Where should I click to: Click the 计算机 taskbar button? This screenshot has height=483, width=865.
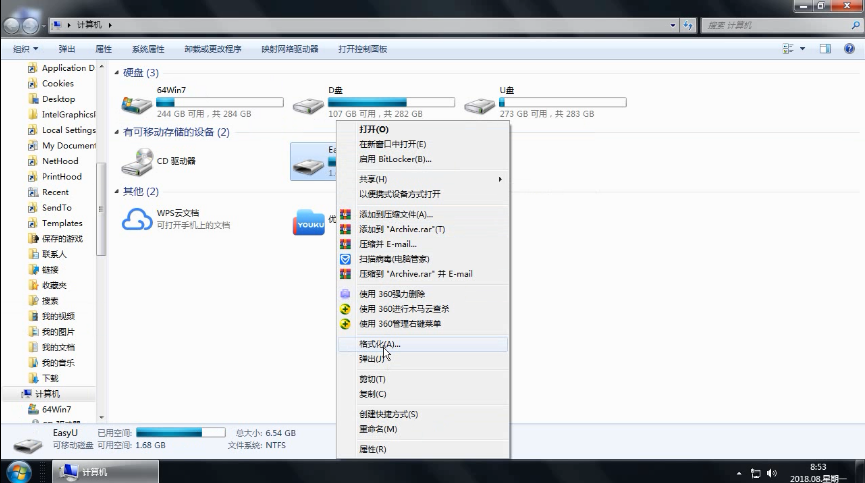click(106, 473)
